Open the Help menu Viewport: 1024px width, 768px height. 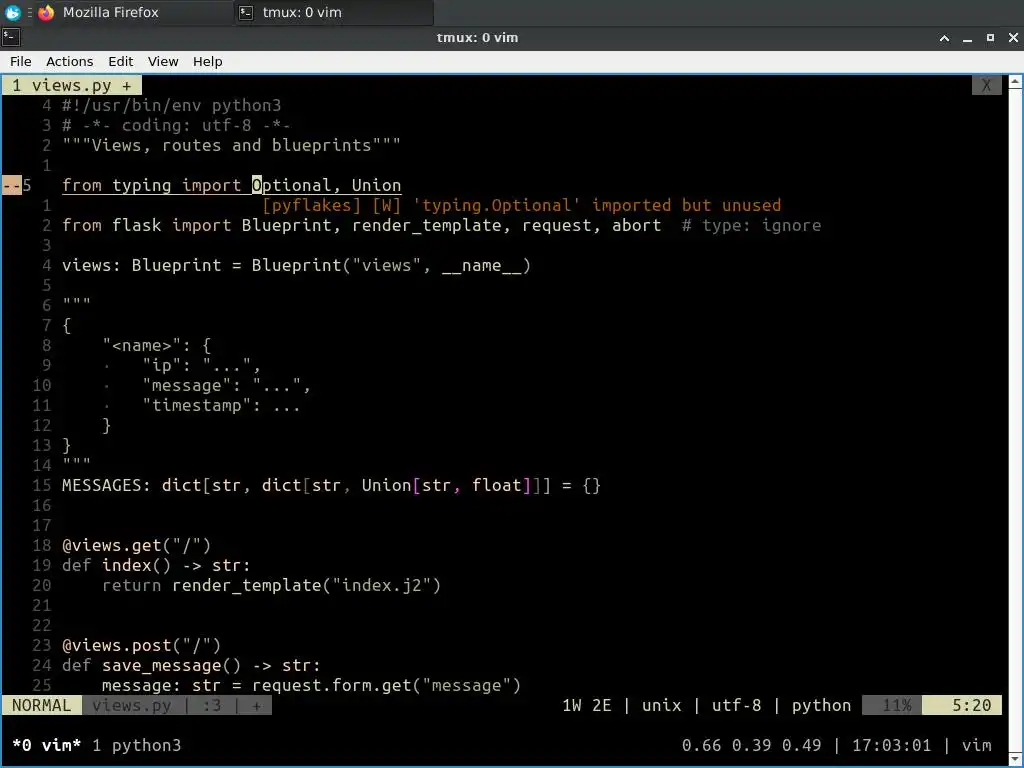pyautogui.click(x=208, y=61)
